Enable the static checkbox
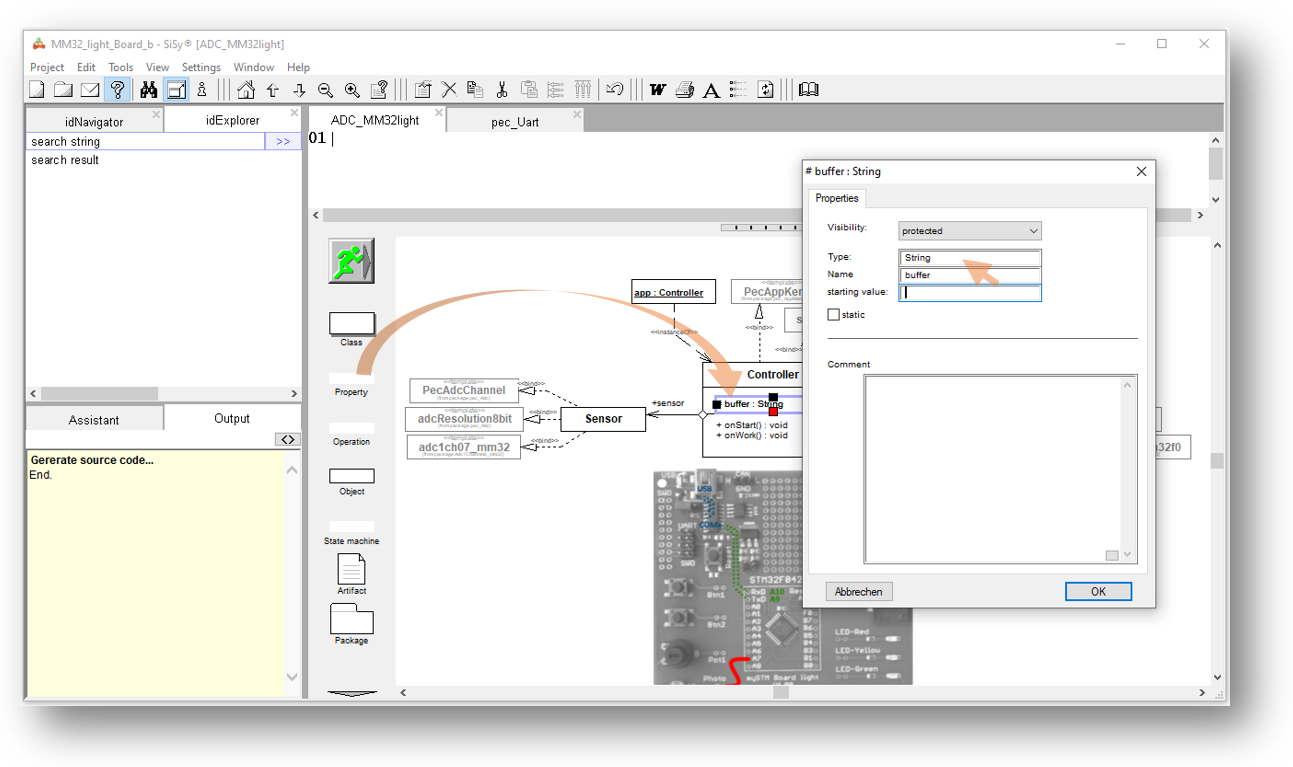This screenshot has width=1293, height=767. (834, 315)
